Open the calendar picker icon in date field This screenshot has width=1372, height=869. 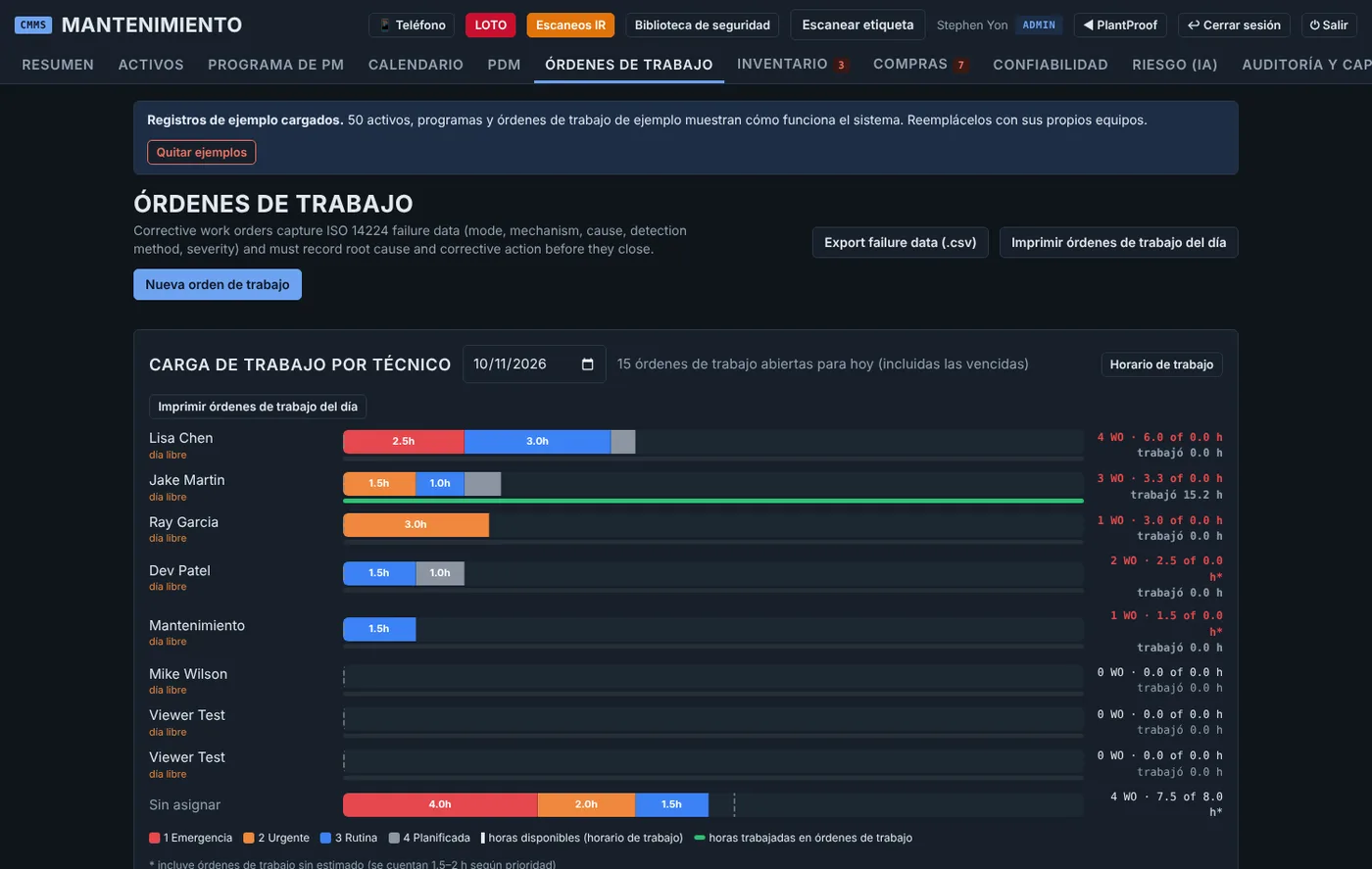(x=588, y=364)
